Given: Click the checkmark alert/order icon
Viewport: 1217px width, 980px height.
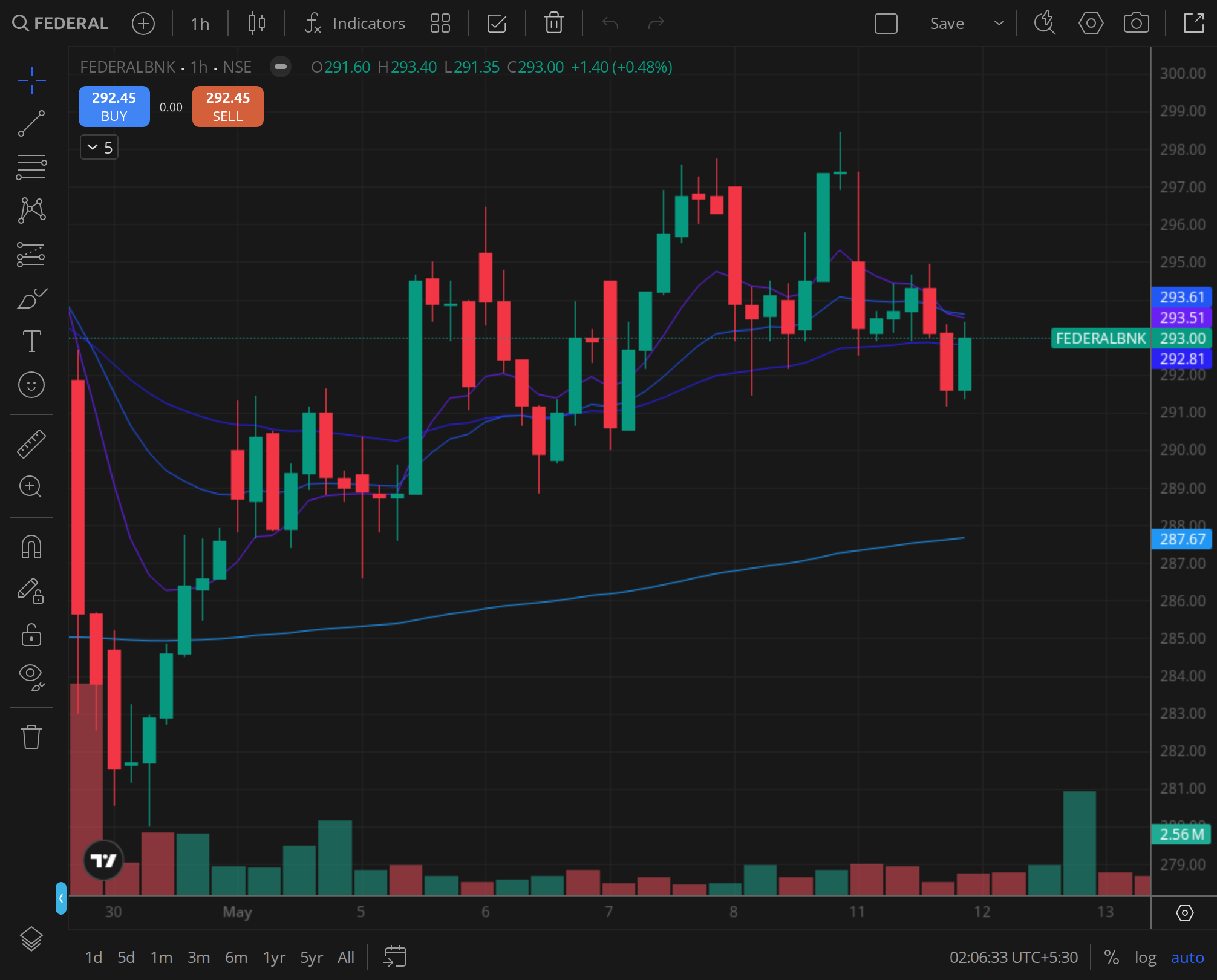Looking at the screenshot, I should [x=497, y=24].
